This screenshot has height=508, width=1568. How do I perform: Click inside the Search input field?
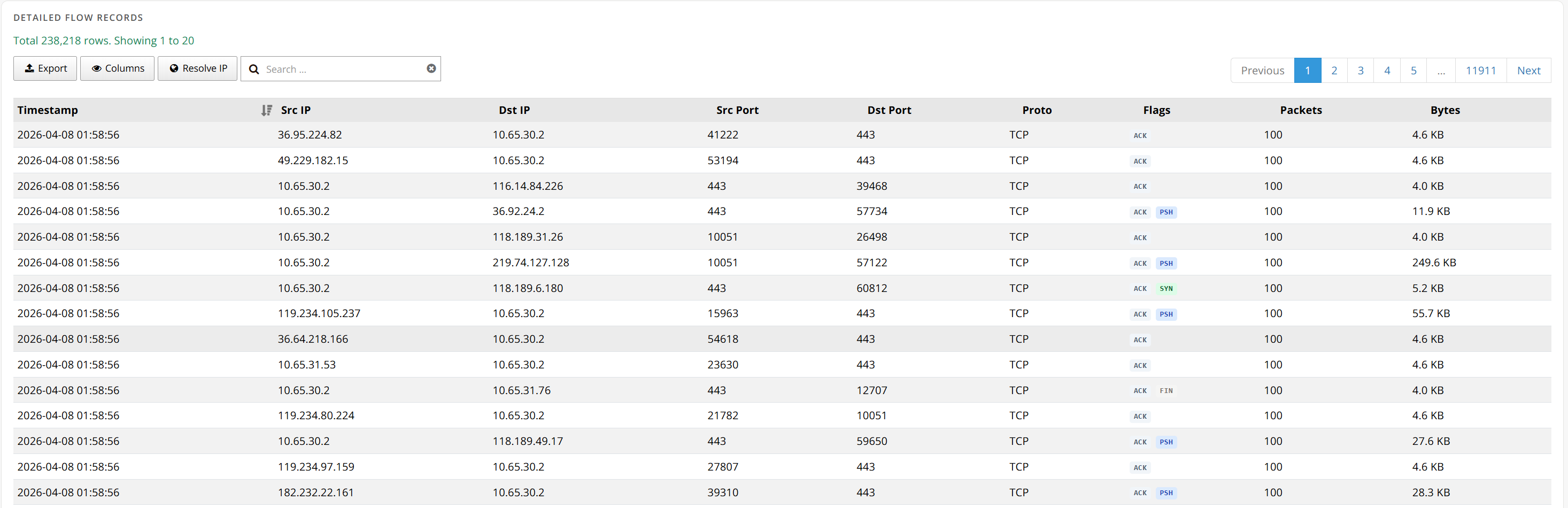341,70
